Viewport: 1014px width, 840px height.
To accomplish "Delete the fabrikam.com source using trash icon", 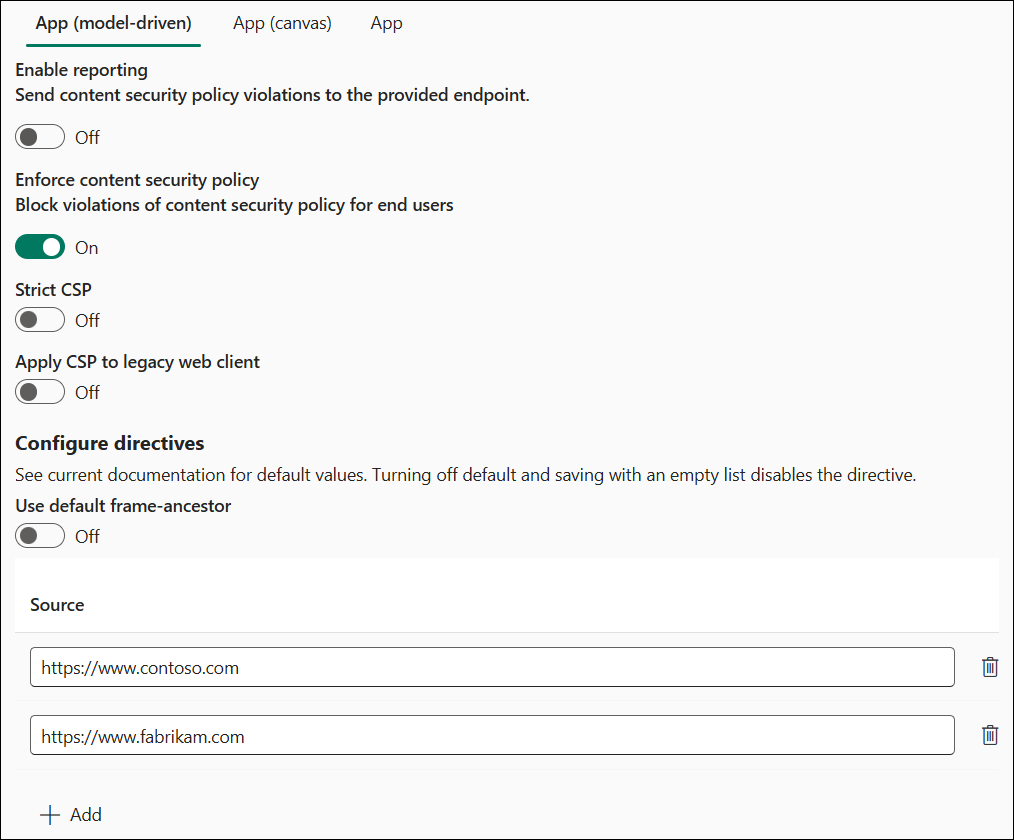I will [x=990, y=735].
